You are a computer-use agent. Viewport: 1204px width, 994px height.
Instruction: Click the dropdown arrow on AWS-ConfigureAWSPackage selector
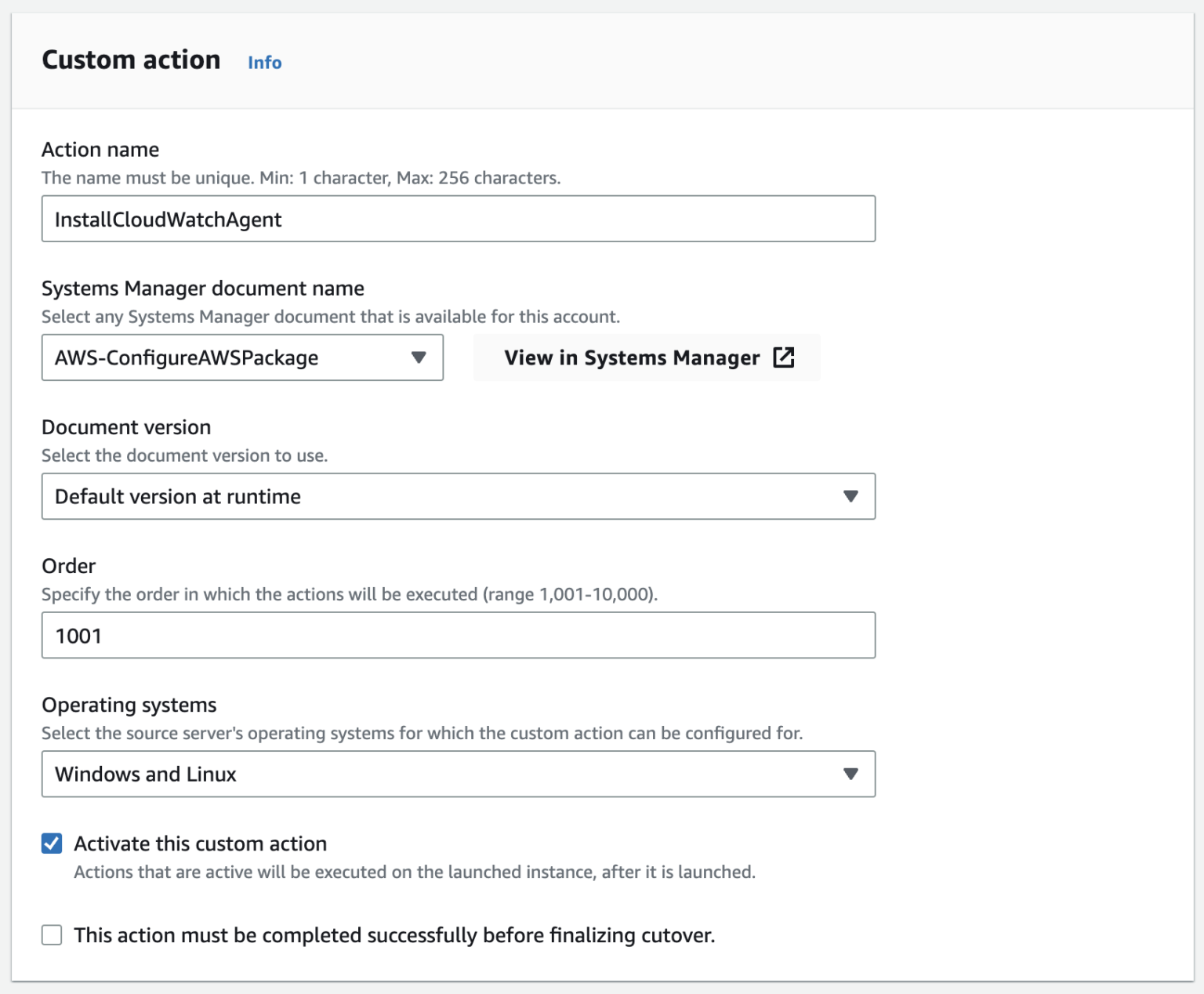tap(419, 357)
